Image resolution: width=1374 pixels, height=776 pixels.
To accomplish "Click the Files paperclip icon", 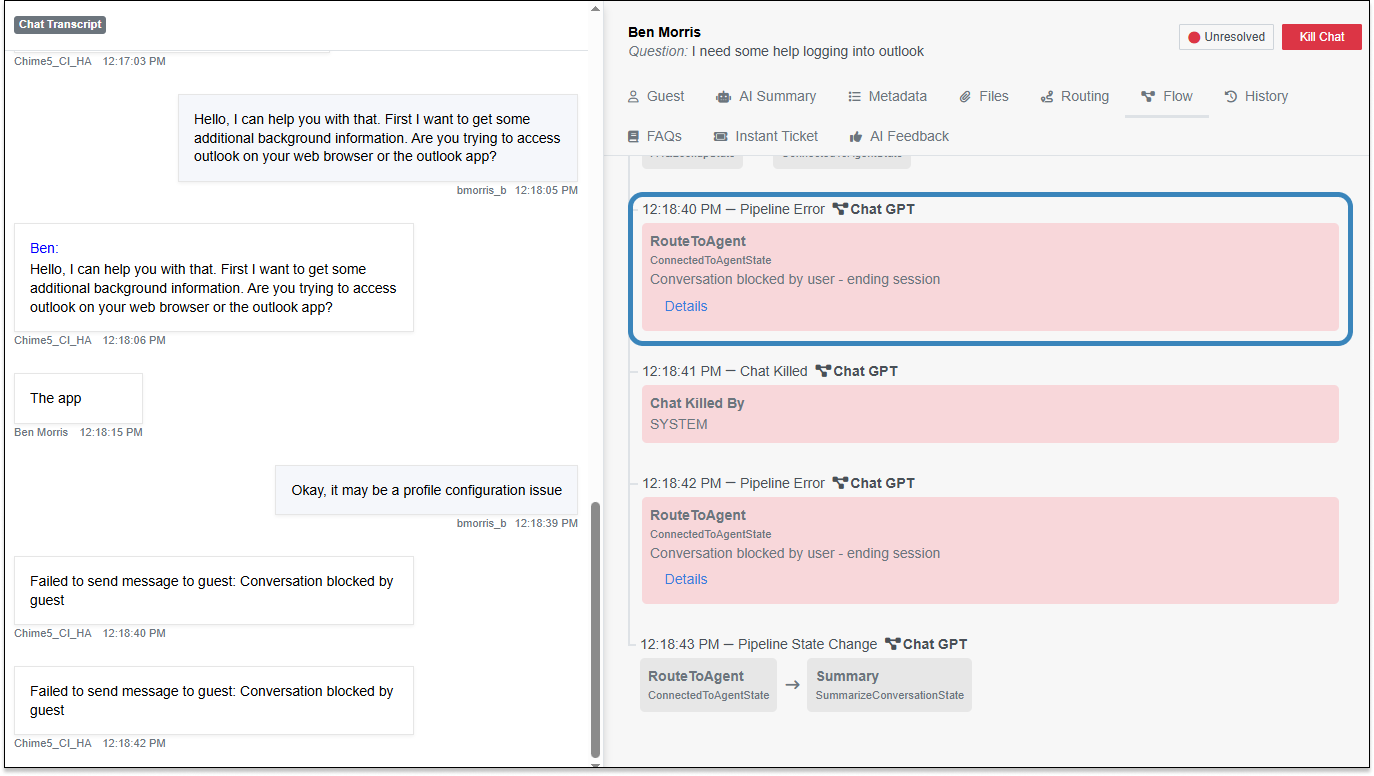I will point(965,97).
